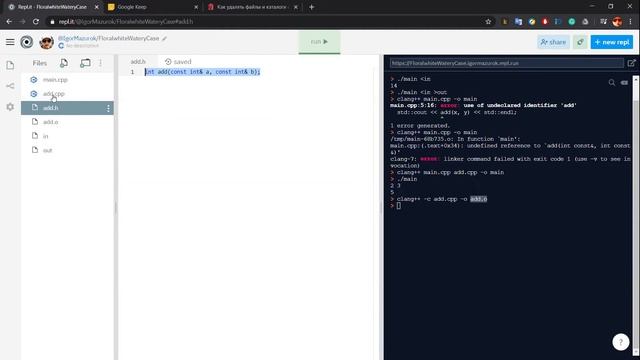Viewport: 640px width, 360px height.
Task: Open the Chrome three-dot menu
Action: pos(631,22)
